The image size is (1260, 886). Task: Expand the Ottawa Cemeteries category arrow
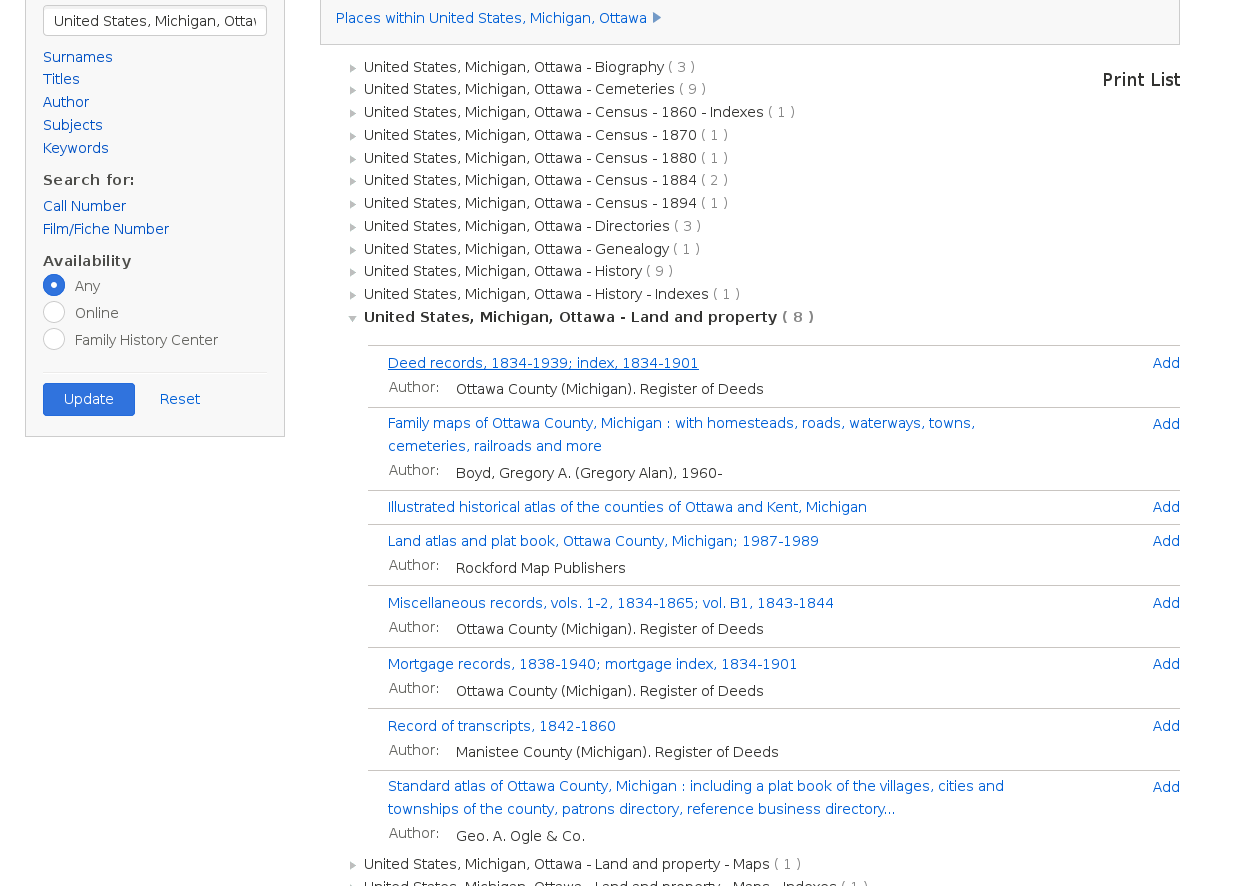pos(353,90)
